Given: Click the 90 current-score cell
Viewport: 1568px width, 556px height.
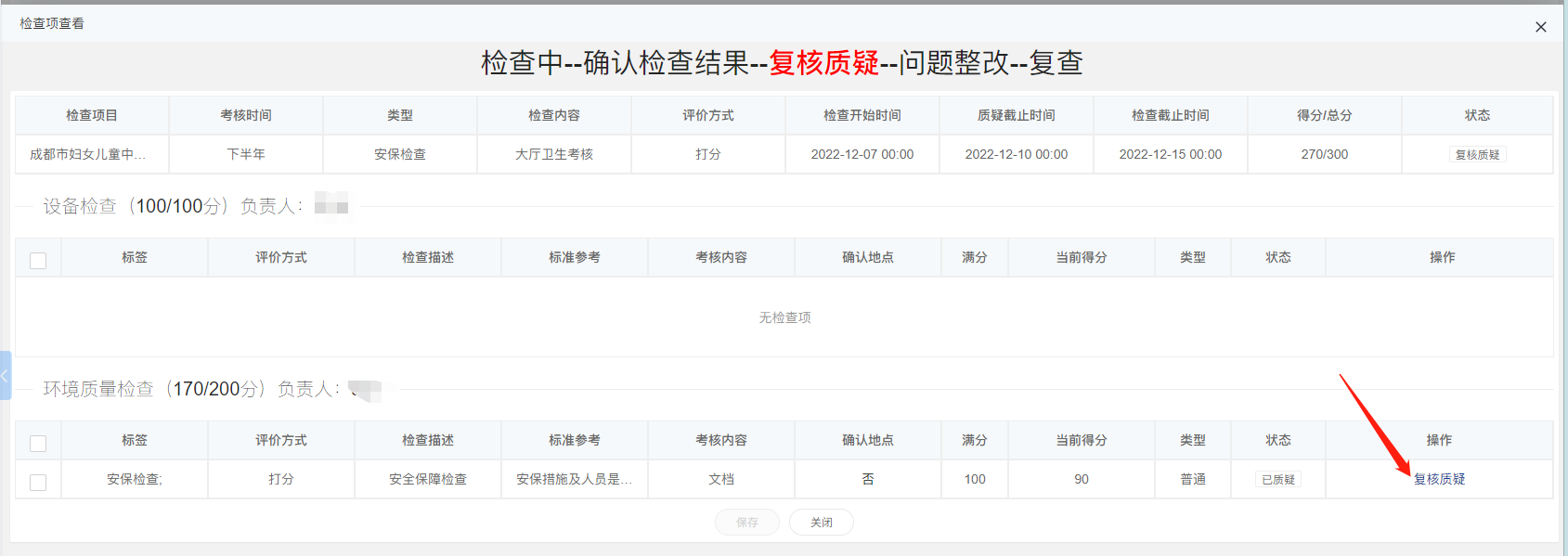Looking at the screenshot, I should click(x=1082, y=479).
